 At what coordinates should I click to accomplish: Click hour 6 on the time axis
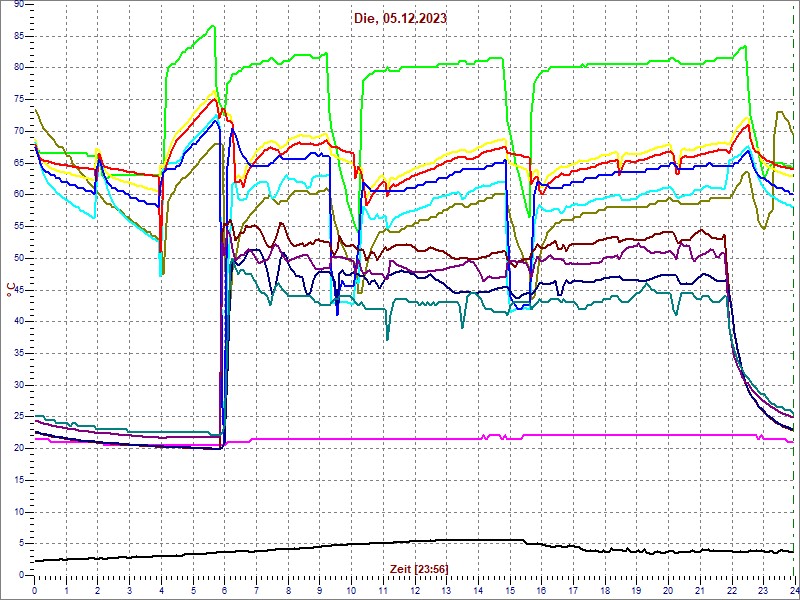point(225,591)
